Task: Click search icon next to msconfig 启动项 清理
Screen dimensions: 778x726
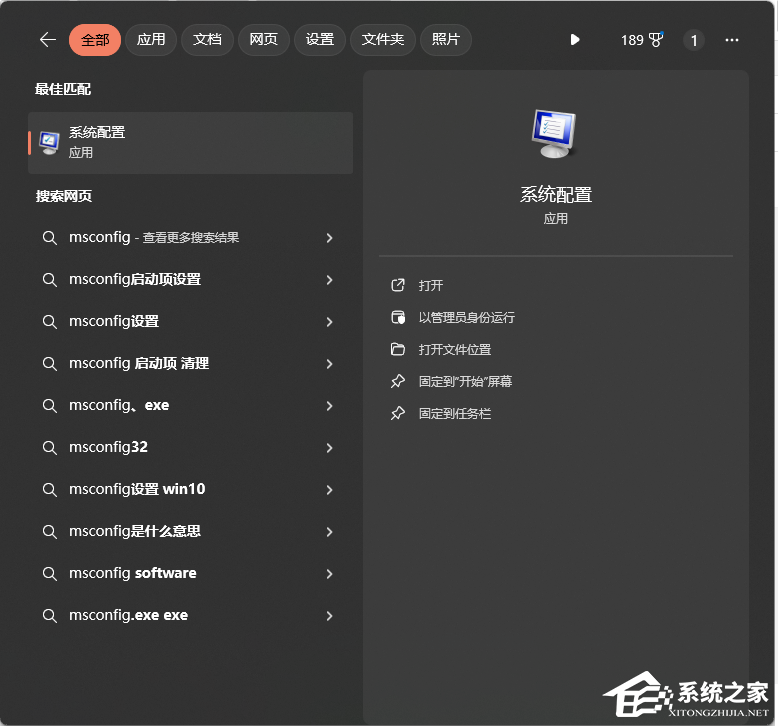Action: [50, 364]
